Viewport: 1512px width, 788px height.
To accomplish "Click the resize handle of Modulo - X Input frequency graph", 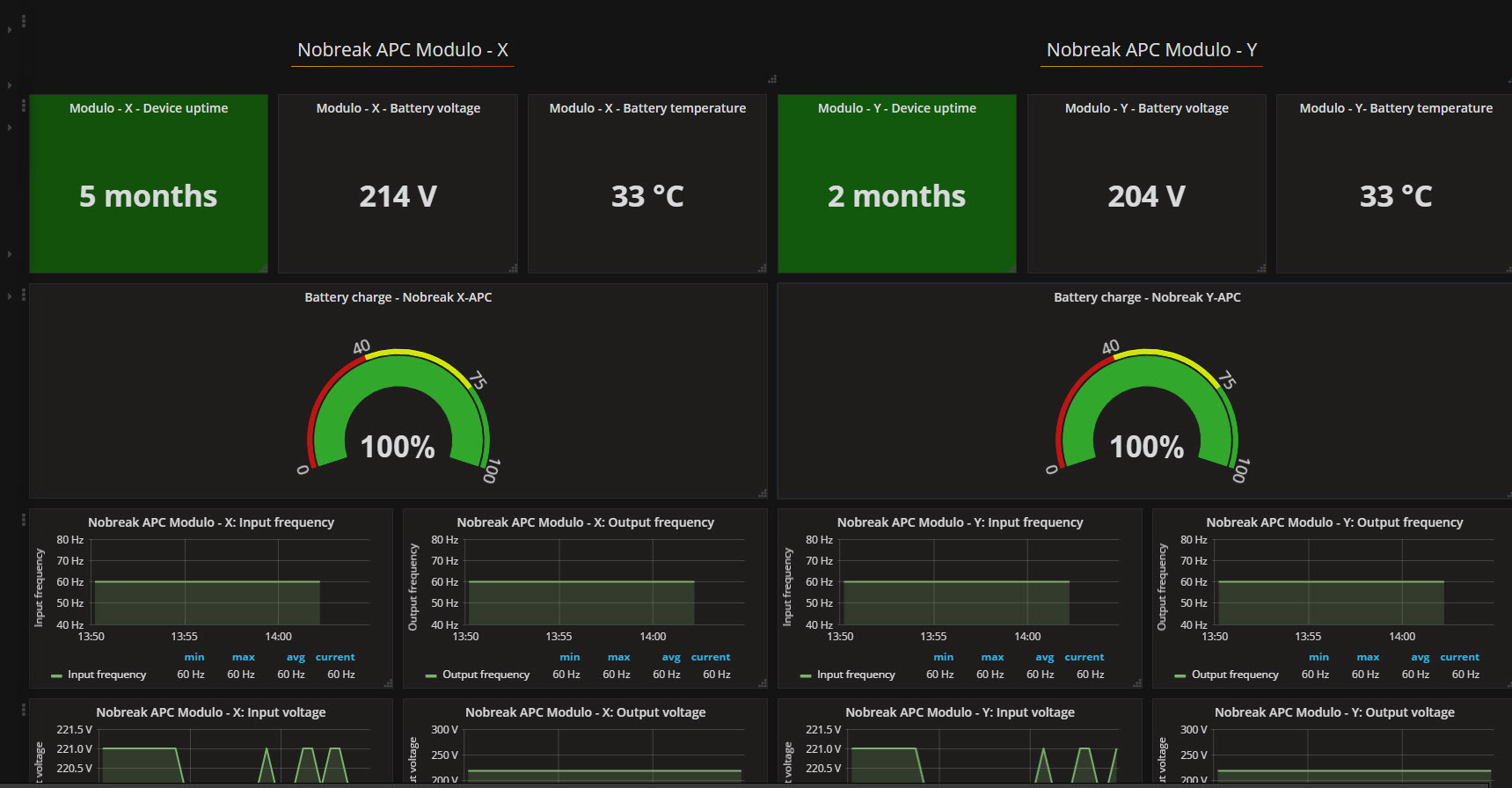I will coord(388,683).
